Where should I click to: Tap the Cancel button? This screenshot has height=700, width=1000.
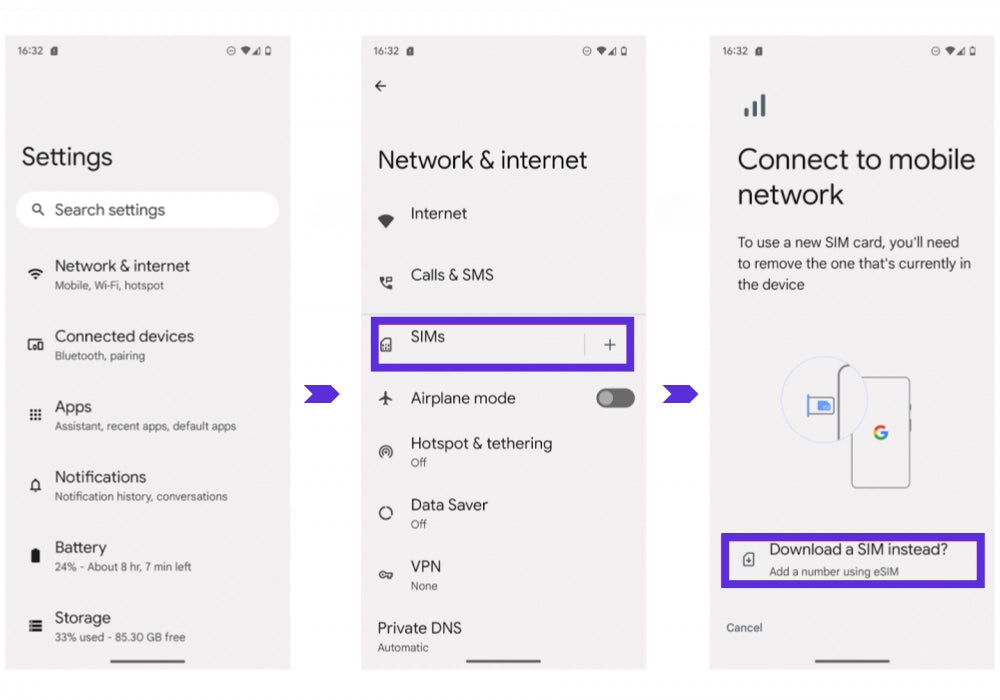pos(744,628)
